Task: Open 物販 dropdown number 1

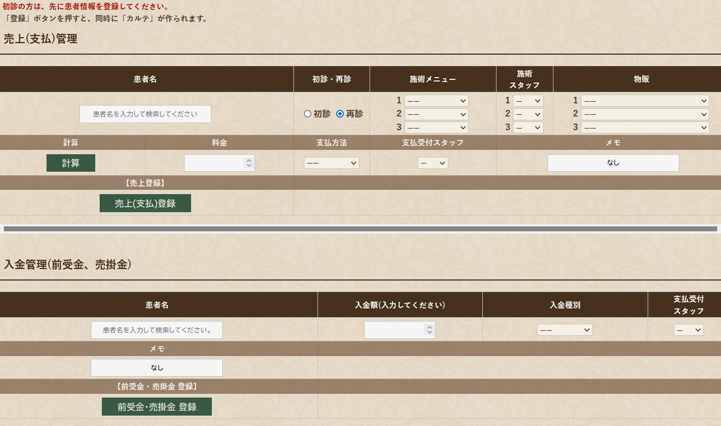Action: pos(645,101)
